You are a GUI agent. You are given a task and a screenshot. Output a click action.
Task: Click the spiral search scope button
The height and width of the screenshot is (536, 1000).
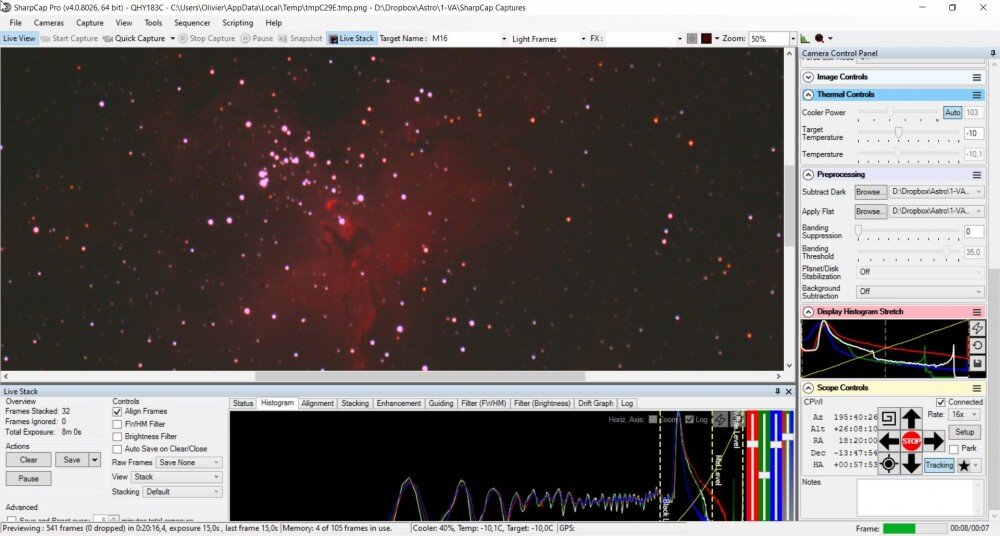[x=888, y=419]
